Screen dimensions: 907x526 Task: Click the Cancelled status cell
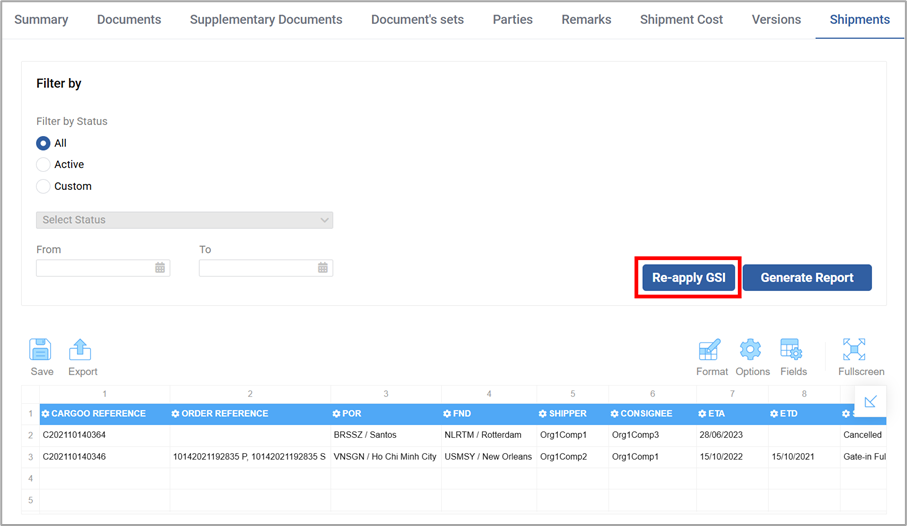[863, 435]
